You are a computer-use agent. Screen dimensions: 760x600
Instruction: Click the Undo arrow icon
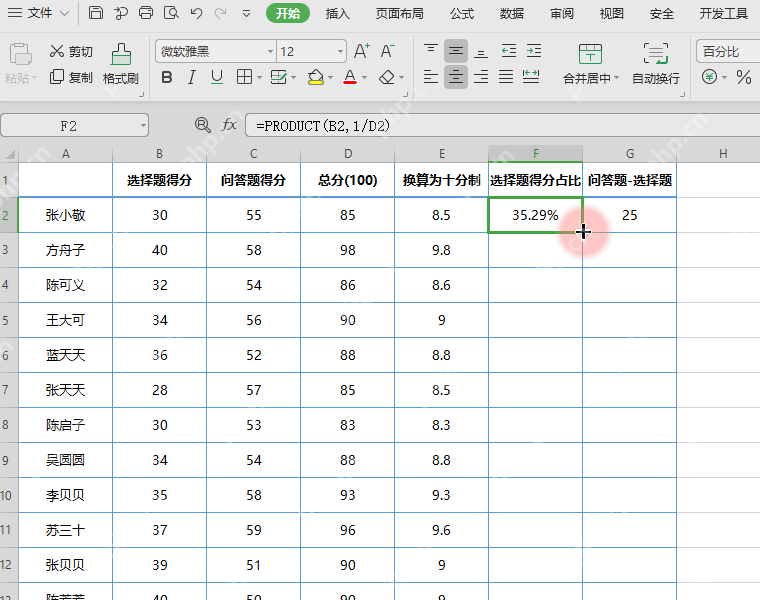click(x=196, y=13)
